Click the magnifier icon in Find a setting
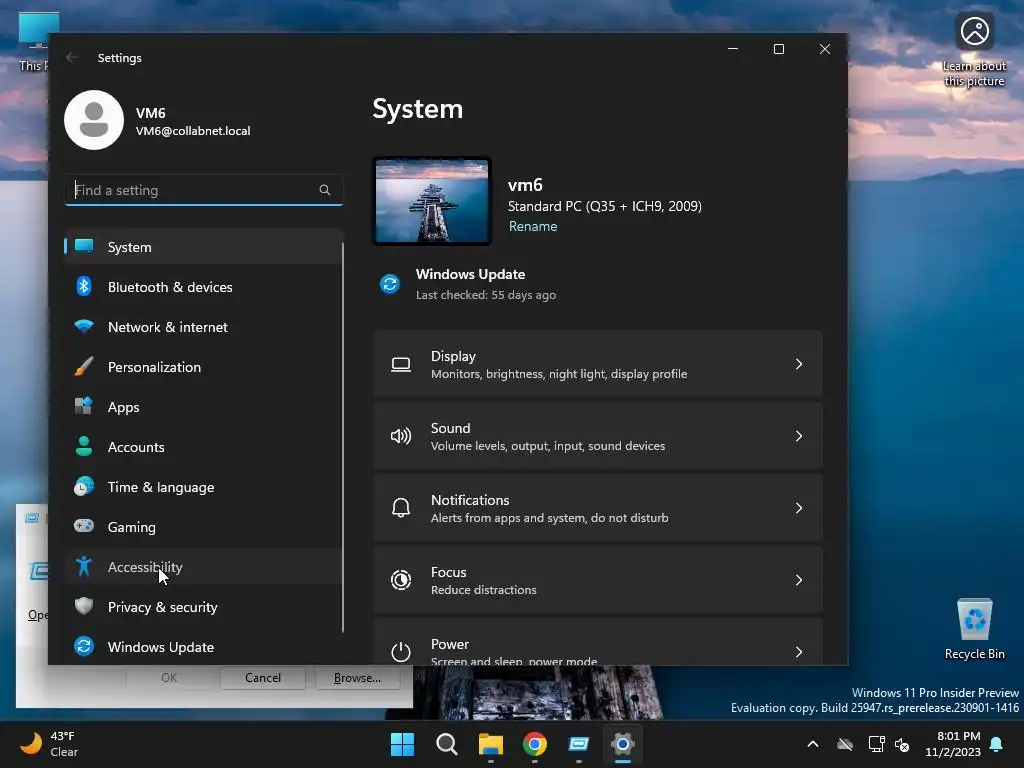Viewport: 1024px width, 768px height. tap(325, 190)
